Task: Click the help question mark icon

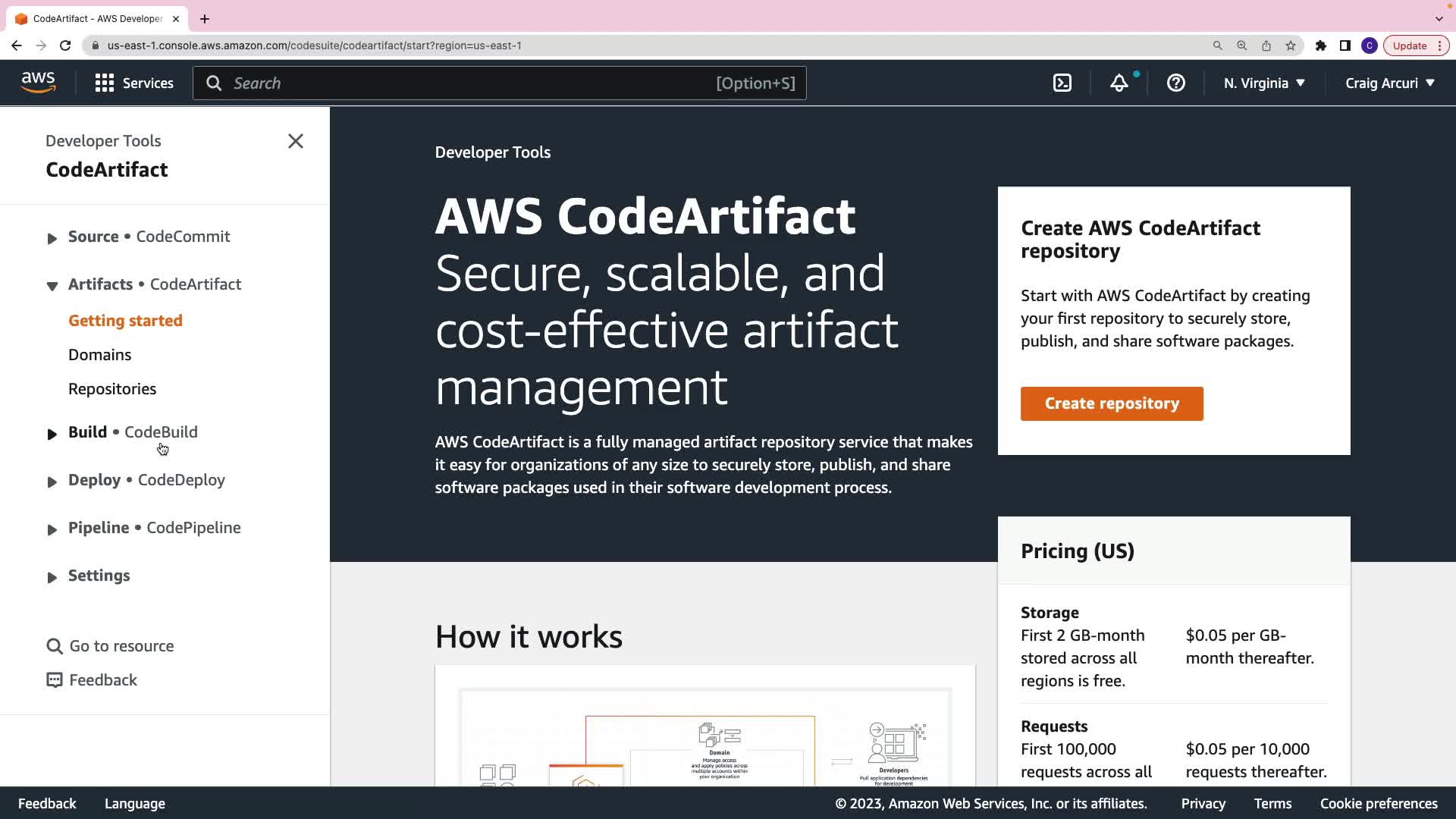Action: 1175,83
